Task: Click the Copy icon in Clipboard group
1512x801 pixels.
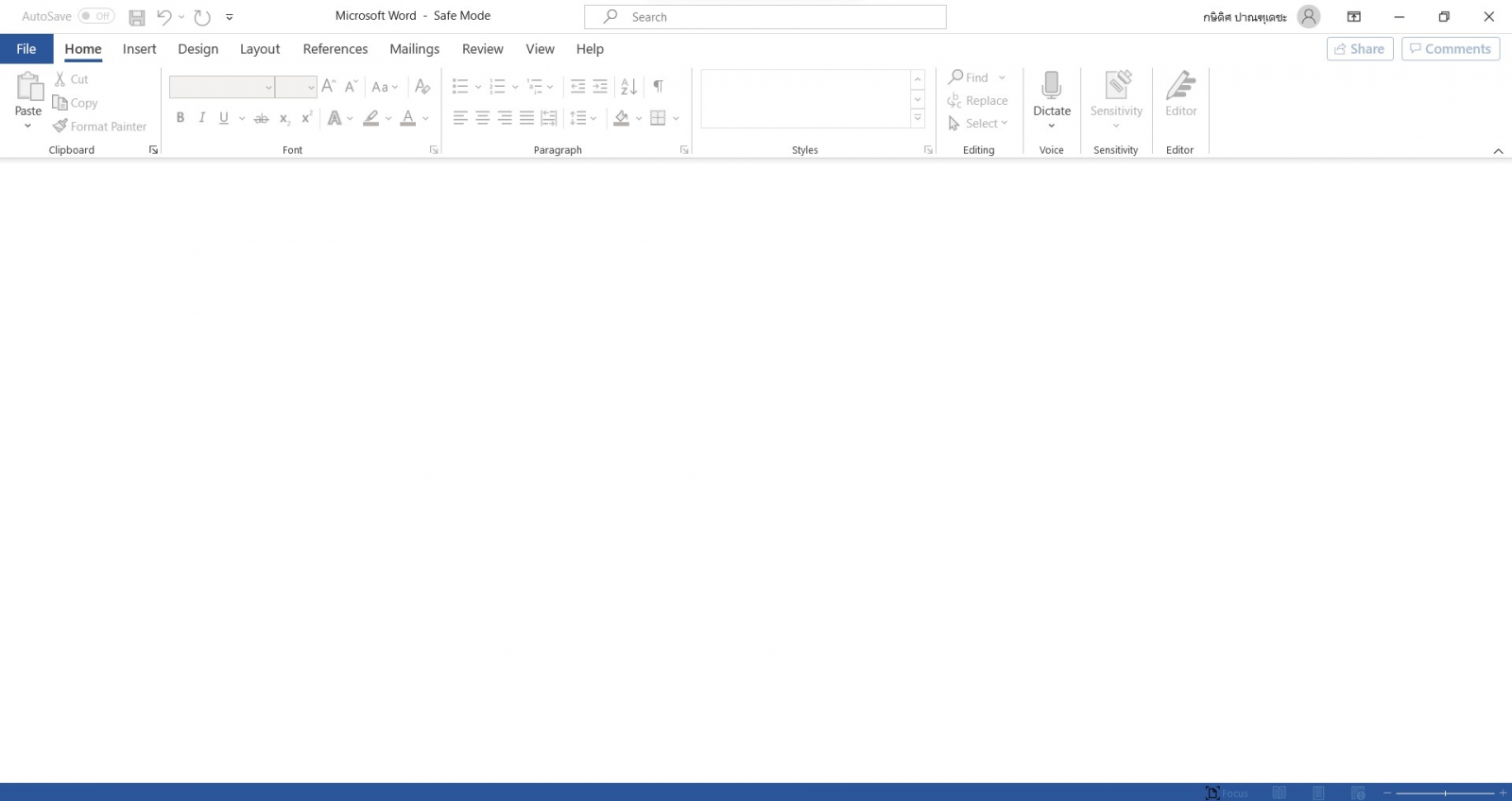Action: [x=60, y=103]
